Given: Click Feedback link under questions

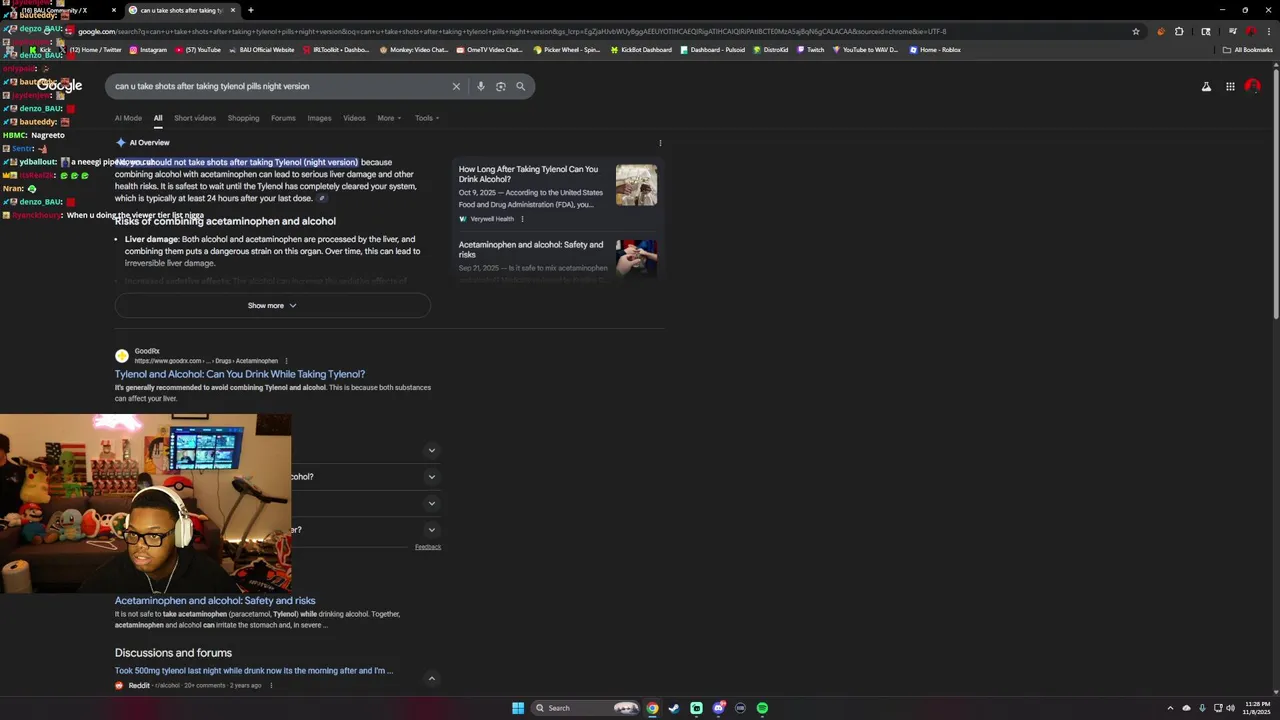Looking at the screenshot, I should 428,547.
